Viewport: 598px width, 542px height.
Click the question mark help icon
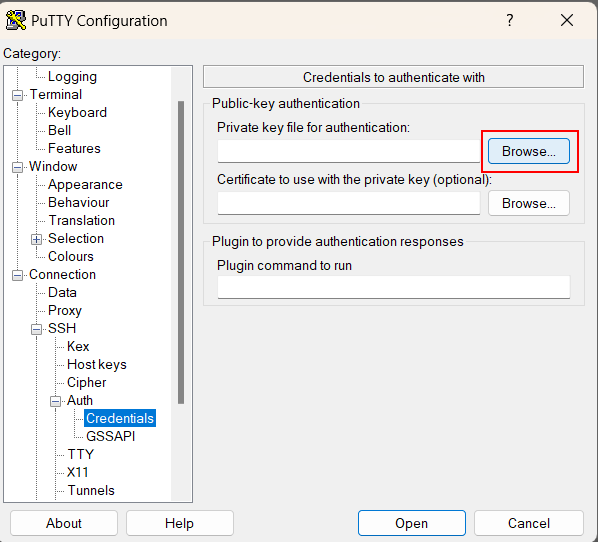510,20
